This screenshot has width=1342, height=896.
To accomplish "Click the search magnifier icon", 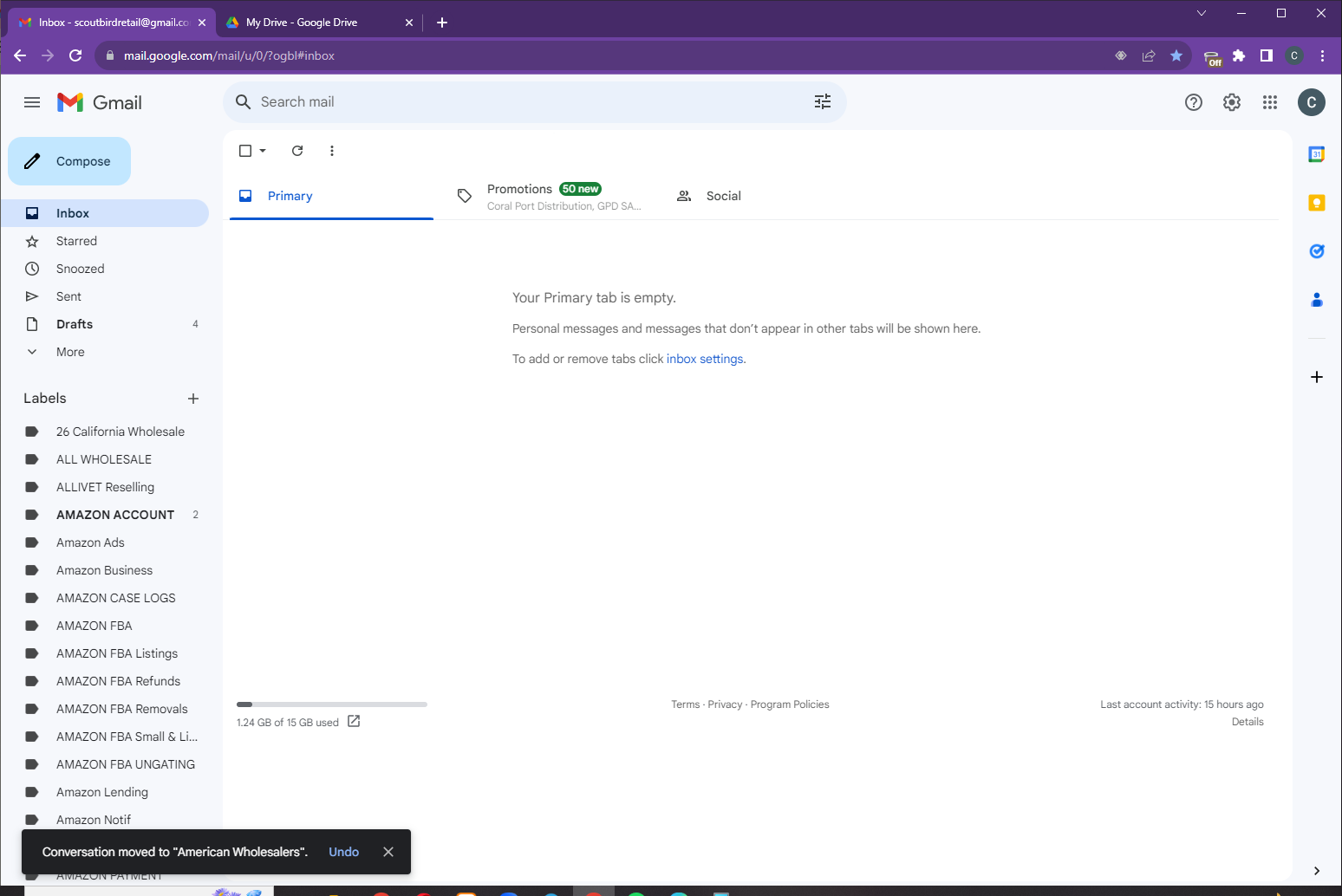I will (244, 102).
